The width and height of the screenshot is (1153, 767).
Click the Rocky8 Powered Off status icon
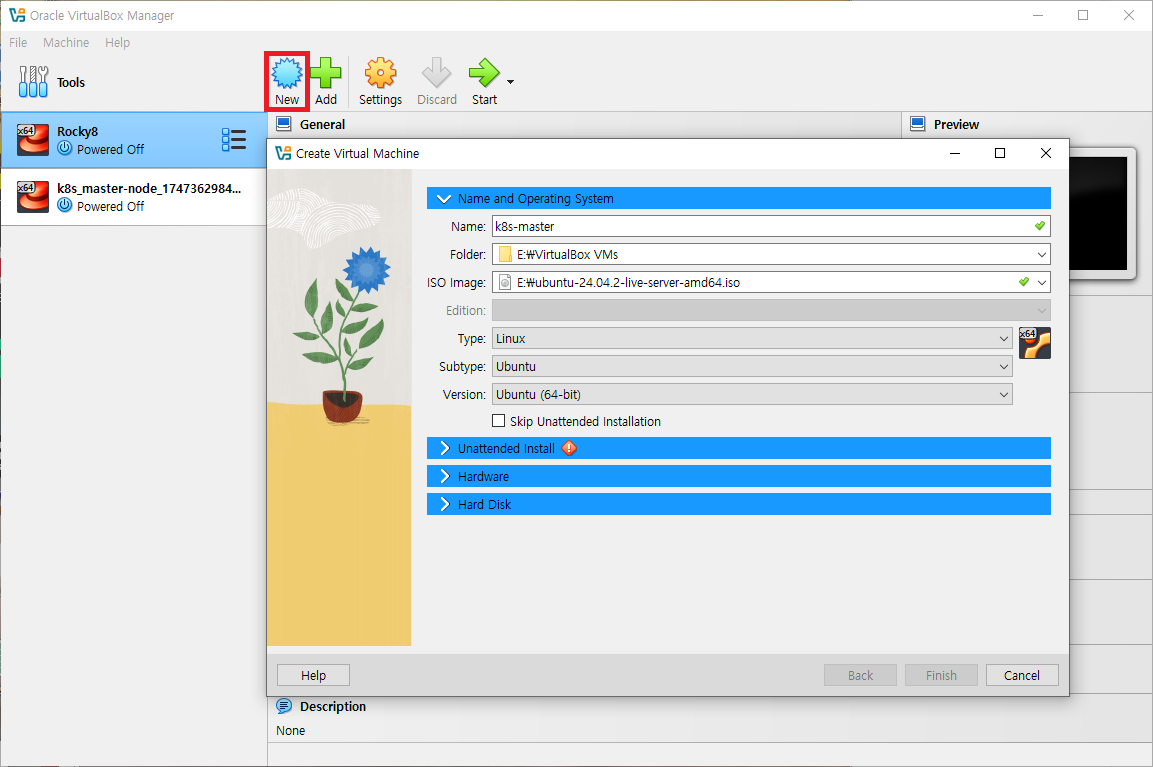click(x=65, y=148)
